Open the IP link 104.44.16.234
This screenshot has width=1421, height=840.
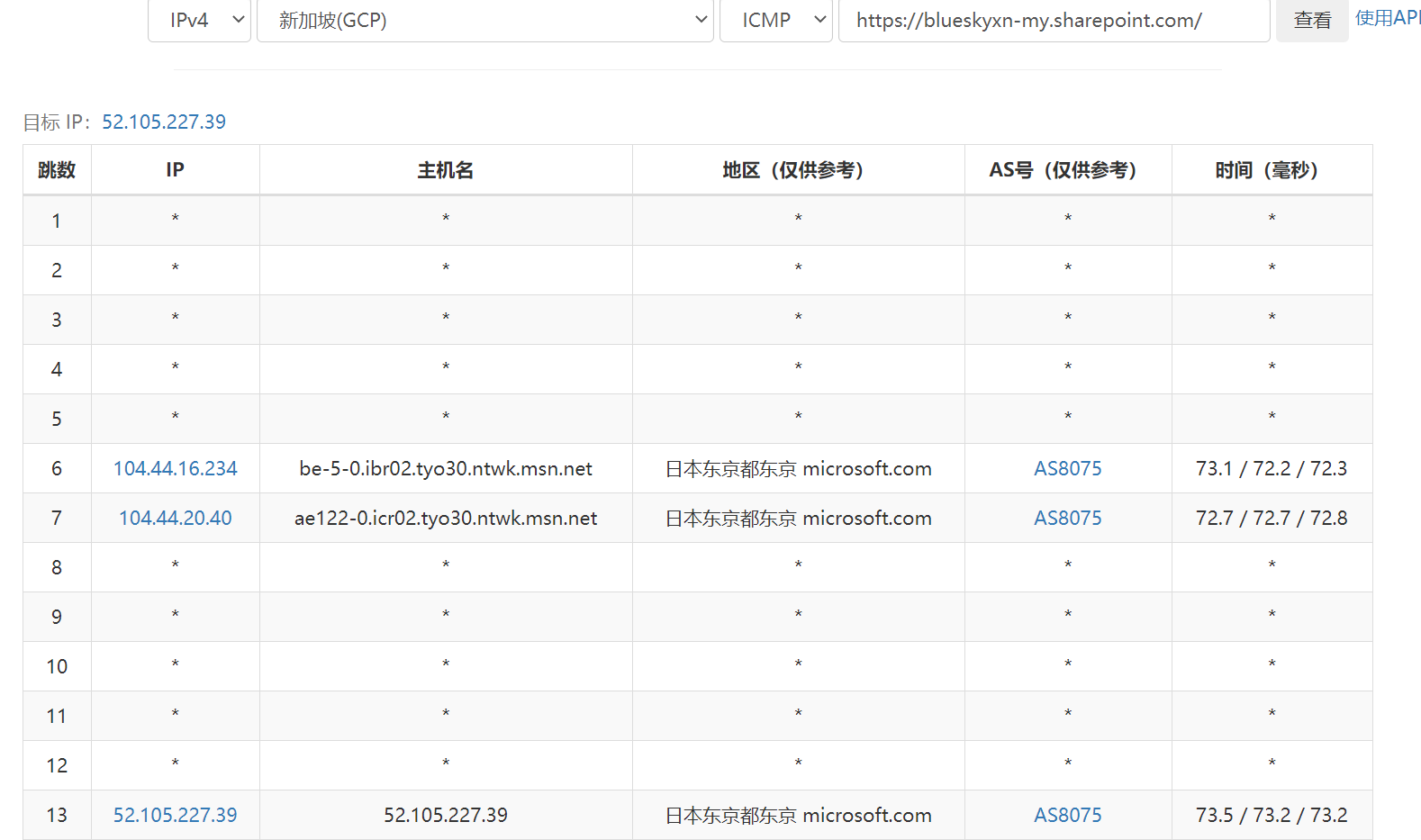[x=176, y=468]
